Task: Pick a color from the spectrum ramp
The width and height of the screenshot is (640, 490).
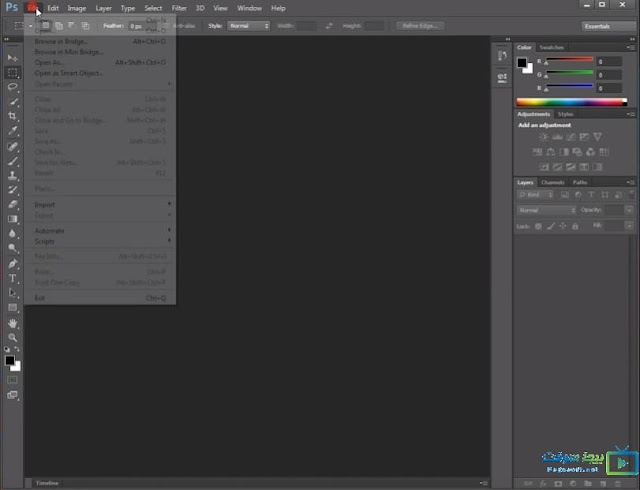Action: click(x=571, y=102)
